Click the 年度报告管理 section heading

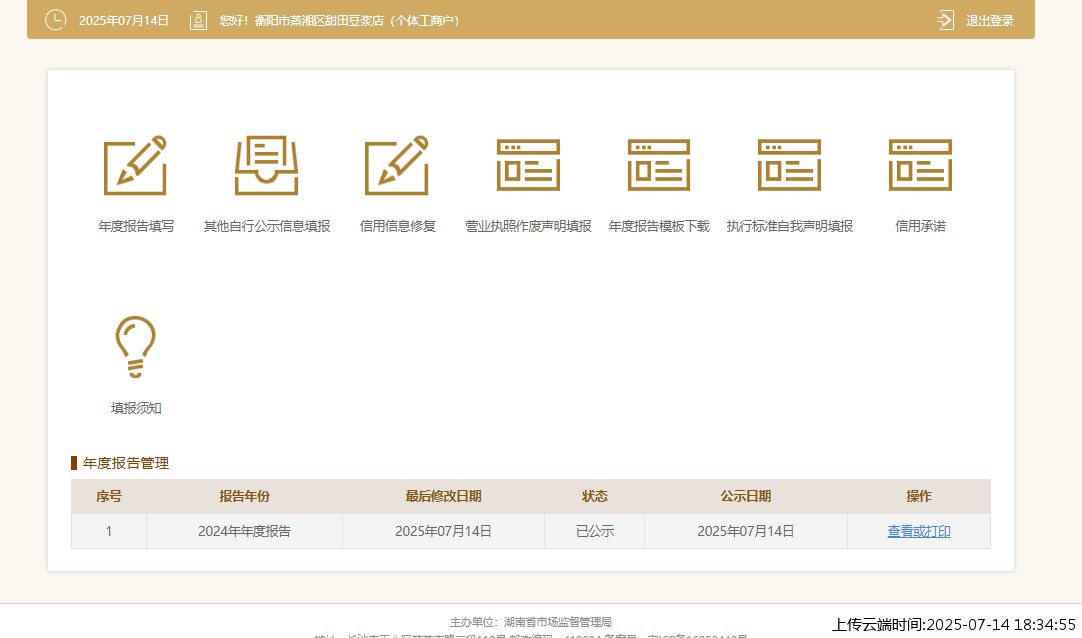click(126, 463)
